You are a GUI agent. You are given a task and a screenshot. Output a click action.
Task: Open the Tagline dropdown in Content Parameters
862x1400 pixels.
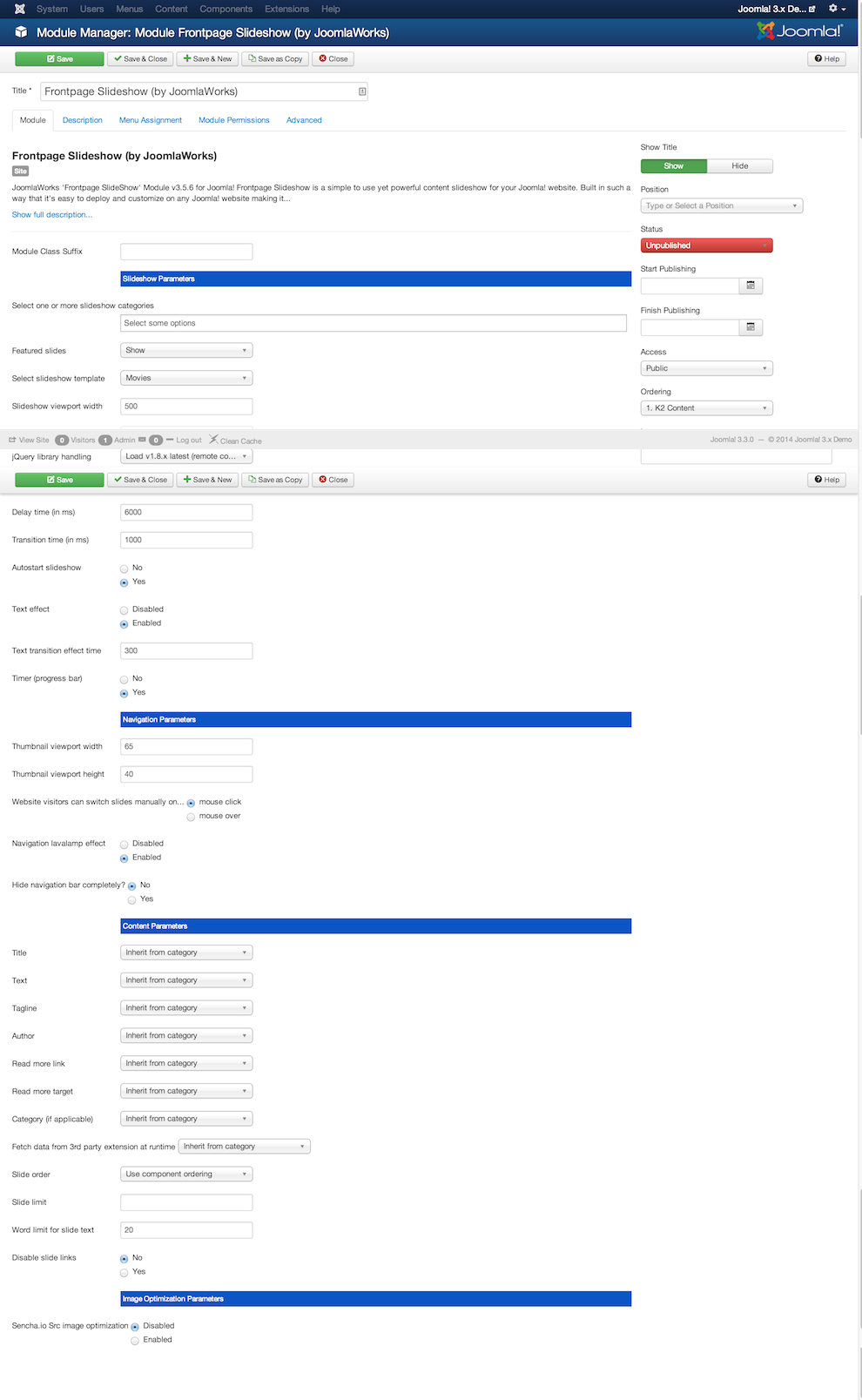186,1008
